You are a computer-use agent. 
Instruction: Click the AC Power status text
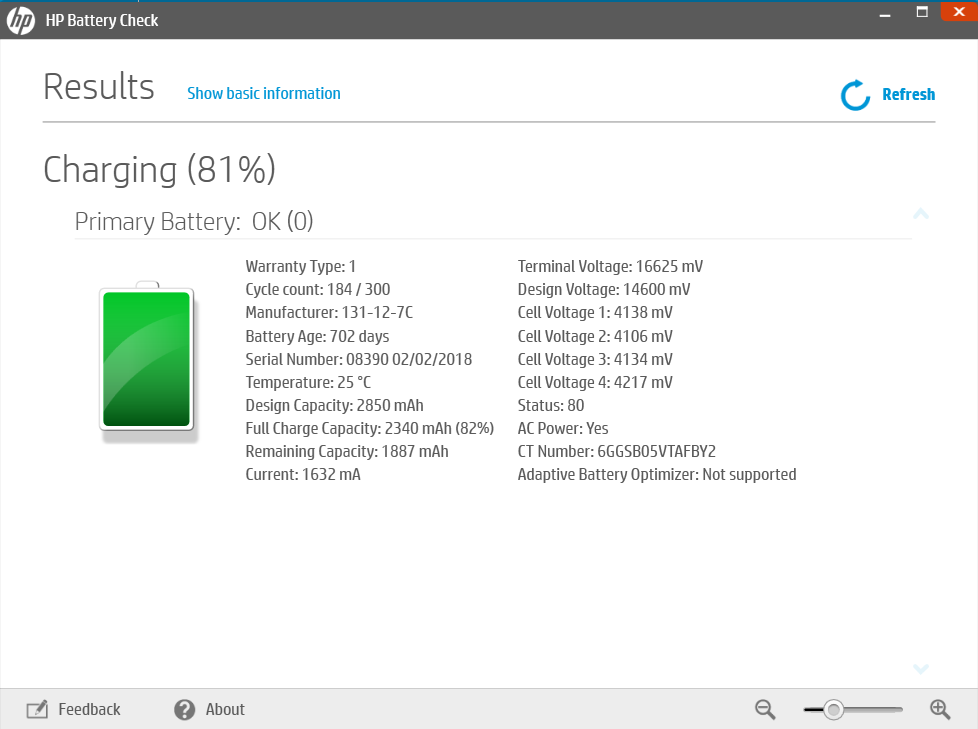click(563, 428)
